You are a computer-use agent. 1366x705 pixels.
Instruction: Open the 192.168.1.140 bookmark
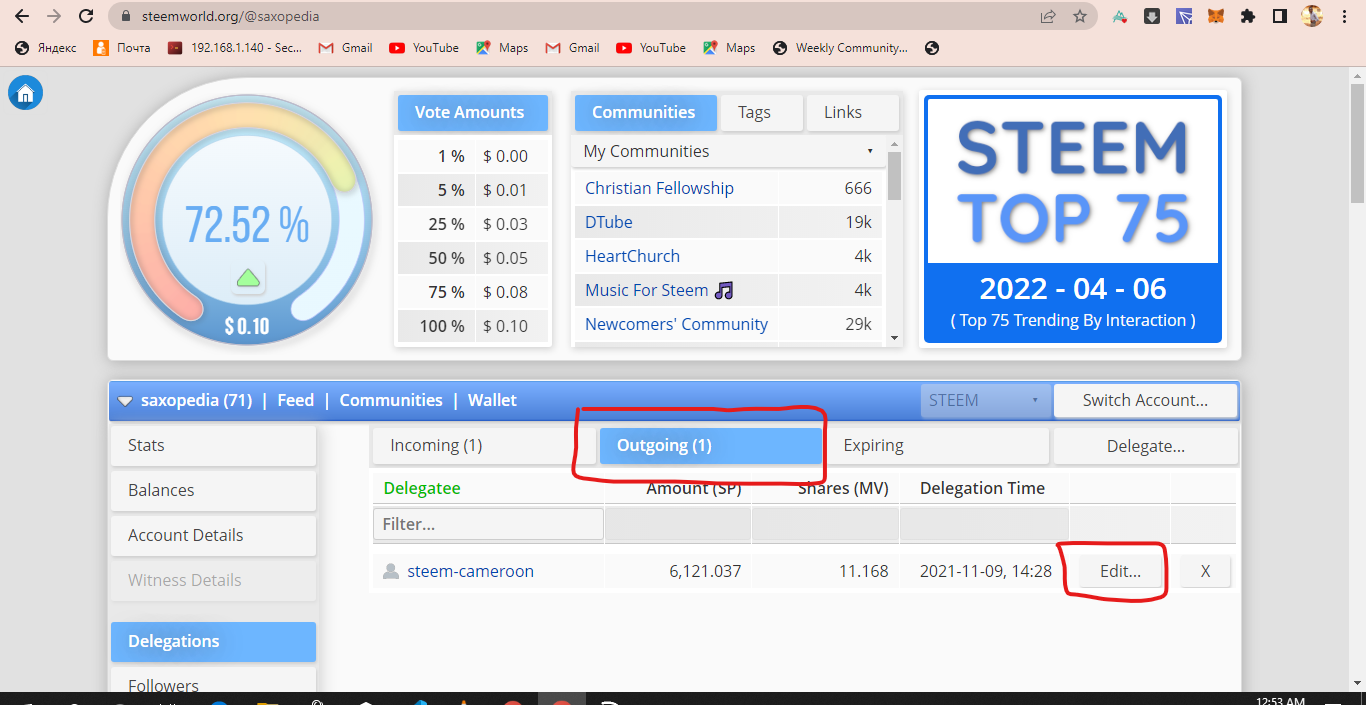[235, 47]
